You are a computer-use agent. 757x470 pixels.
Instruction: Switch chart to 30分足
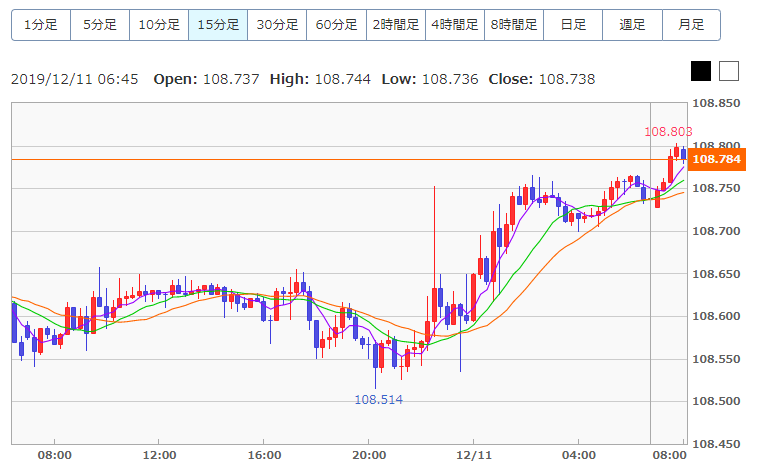(277, 25)
